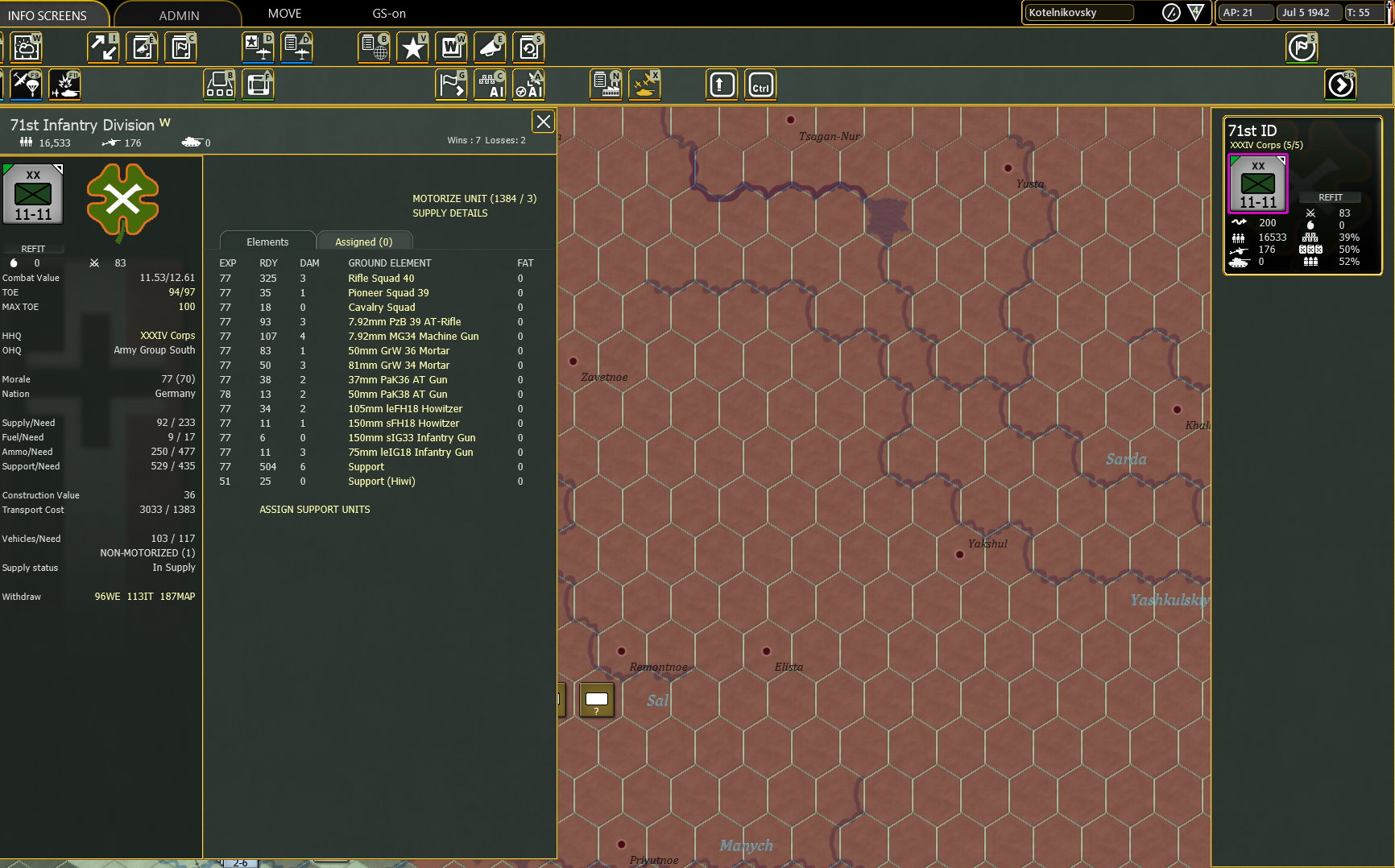Viewport: 1395px width, 868px height.
Task: Click the rail car icon with B hotkey
Action: (x=219, y=85)
